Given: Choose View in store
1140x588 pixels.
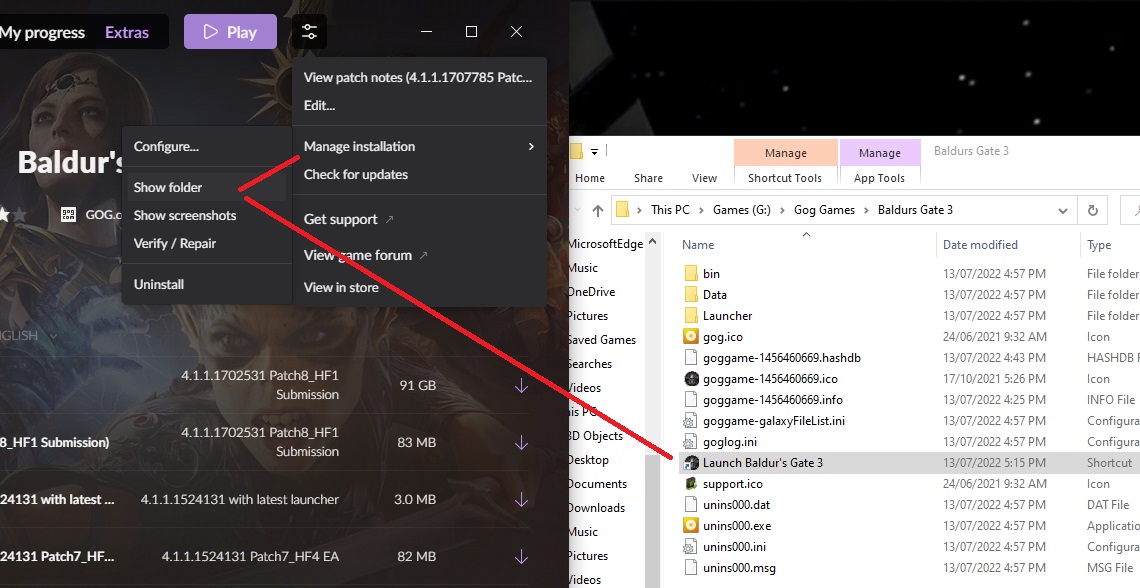Looking at the screenshot, I should coord(341,287).
